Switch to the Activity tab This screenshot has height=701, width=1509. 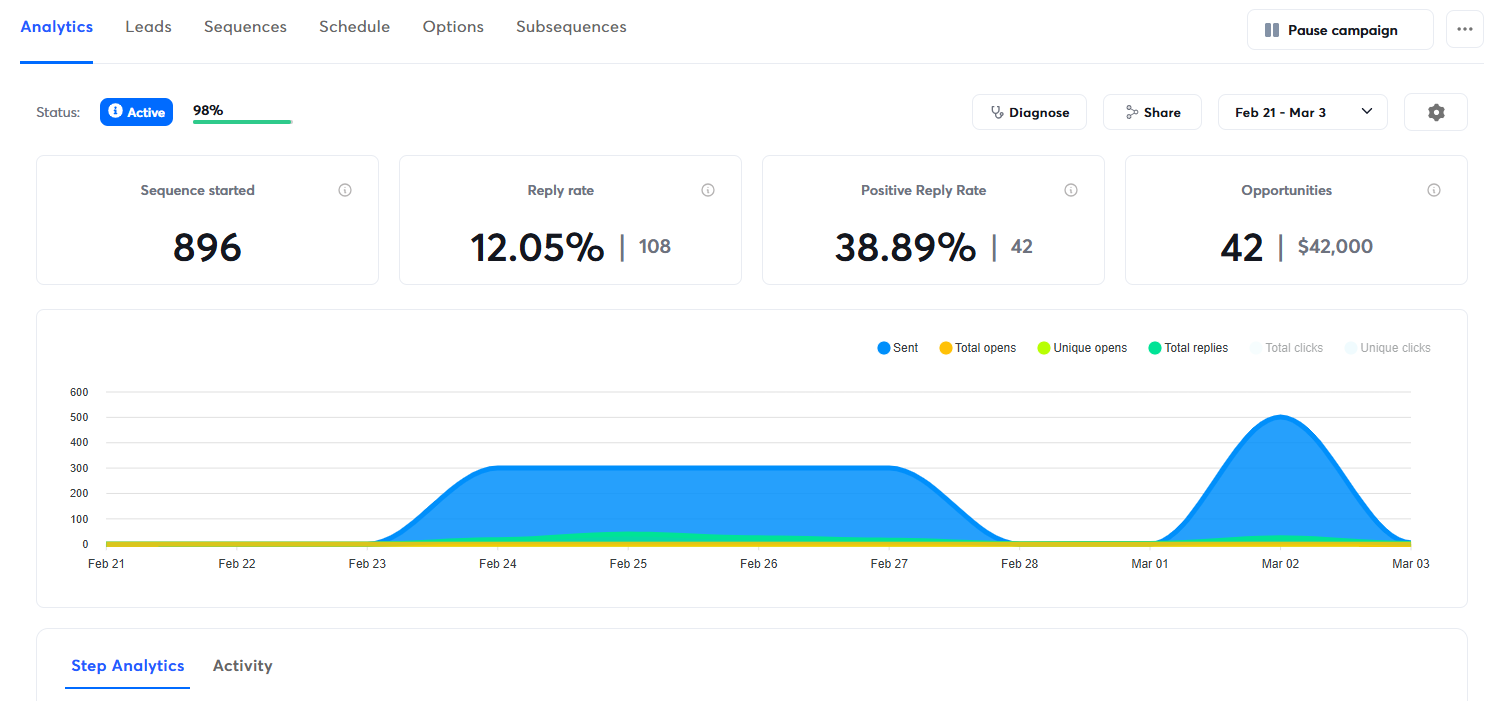point(242,666)
